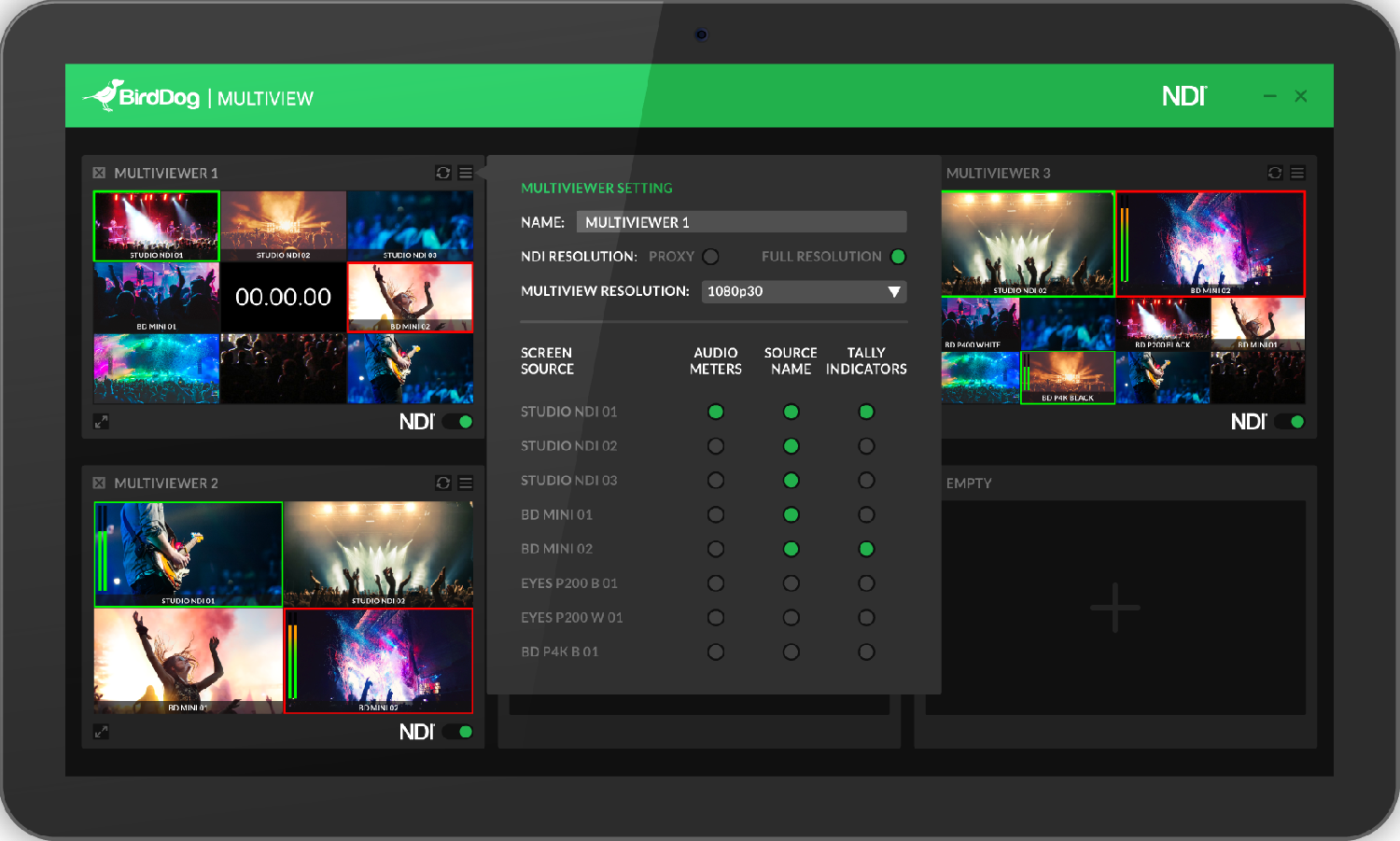Click the STUDIO NDI 01 source row label
1400x841 pixels.
569,412
